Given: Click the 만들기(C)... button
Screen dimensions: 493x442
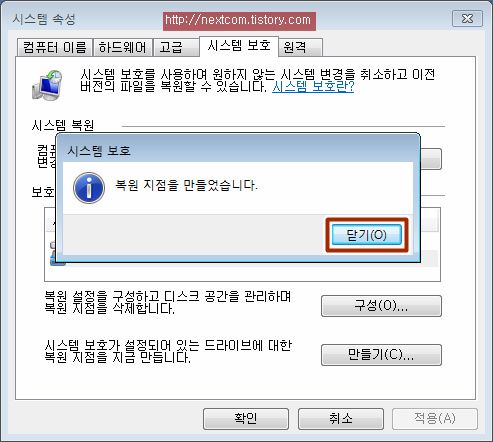Looking at the screenshot, I should (x=381, y=355).
